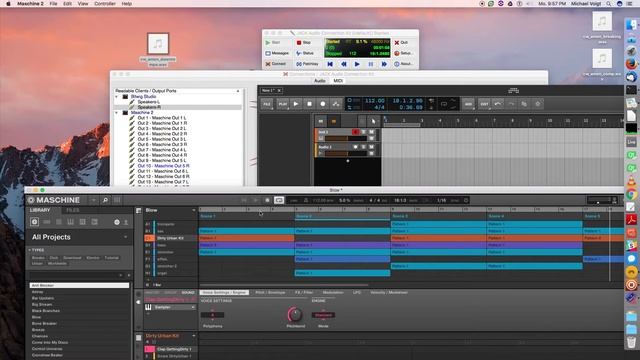This screenshot has width=640, height=360.
Task: Click the Play button in Bitwig transport
Action: tap(296, 104)
